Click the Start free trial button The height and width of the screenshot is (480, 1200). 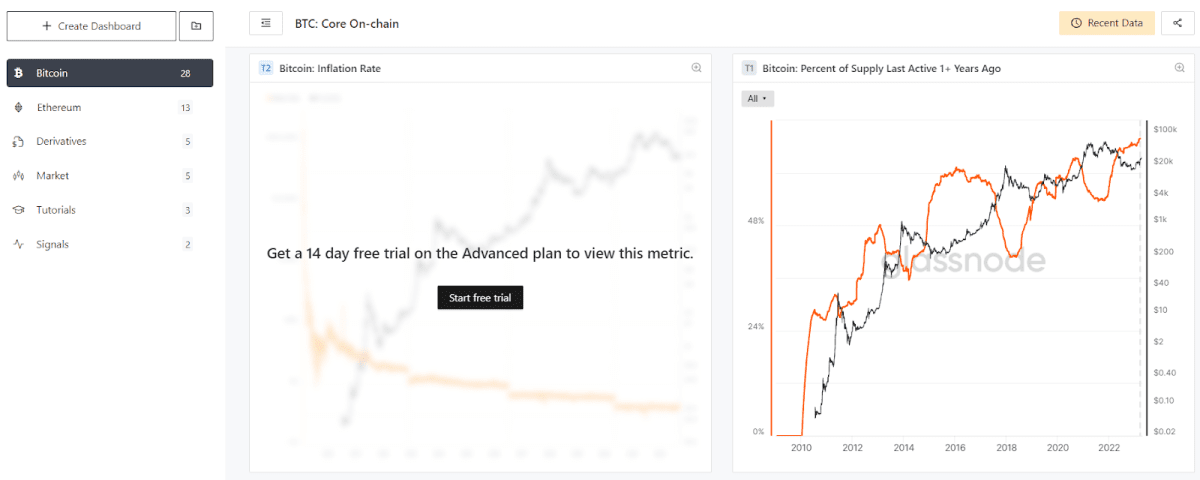[480, 297]
